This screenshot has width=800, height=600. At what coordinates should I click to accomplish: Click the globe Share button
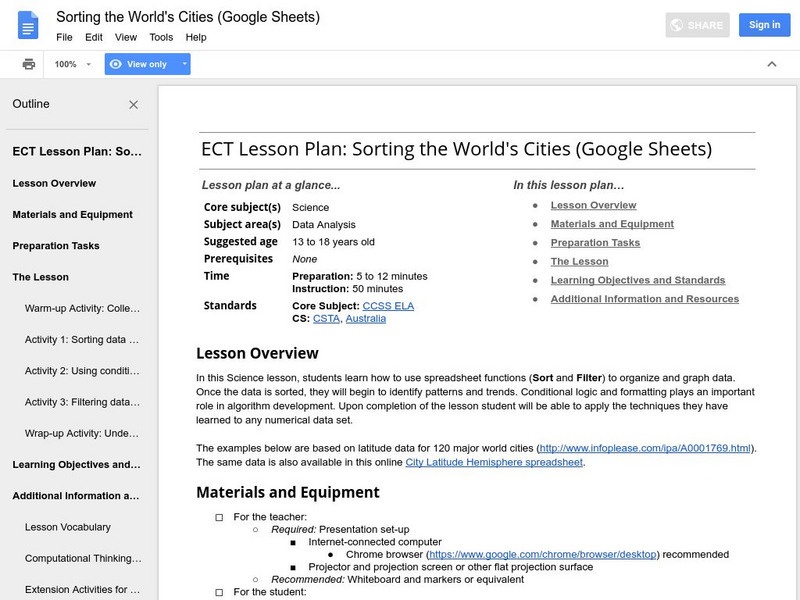click(x=698, y=25)
